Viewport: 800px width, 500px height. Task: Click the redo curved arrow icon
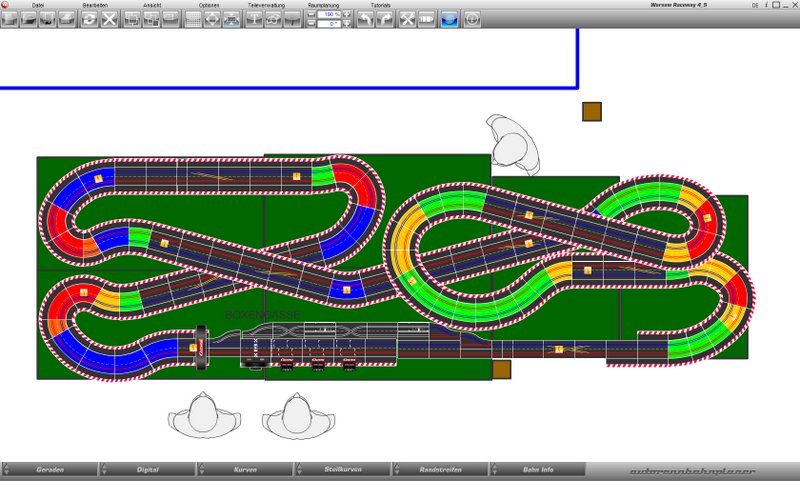coord(385,19)
